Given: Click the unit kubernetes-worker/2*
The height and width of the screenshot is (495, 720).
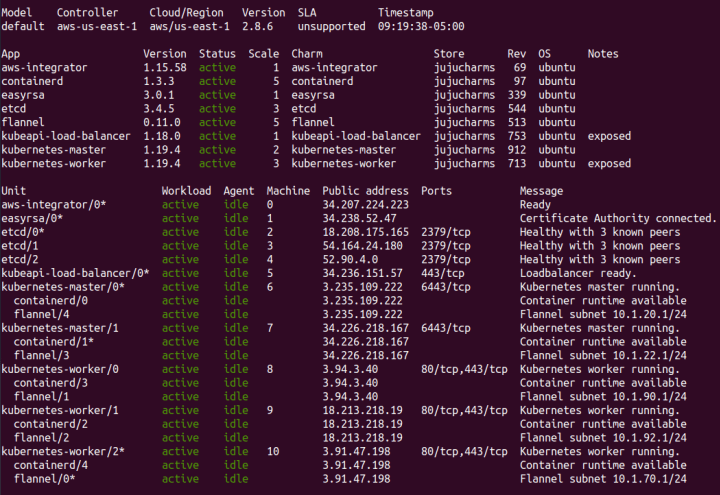Looking at the screenshot, I should pos(63,452).
